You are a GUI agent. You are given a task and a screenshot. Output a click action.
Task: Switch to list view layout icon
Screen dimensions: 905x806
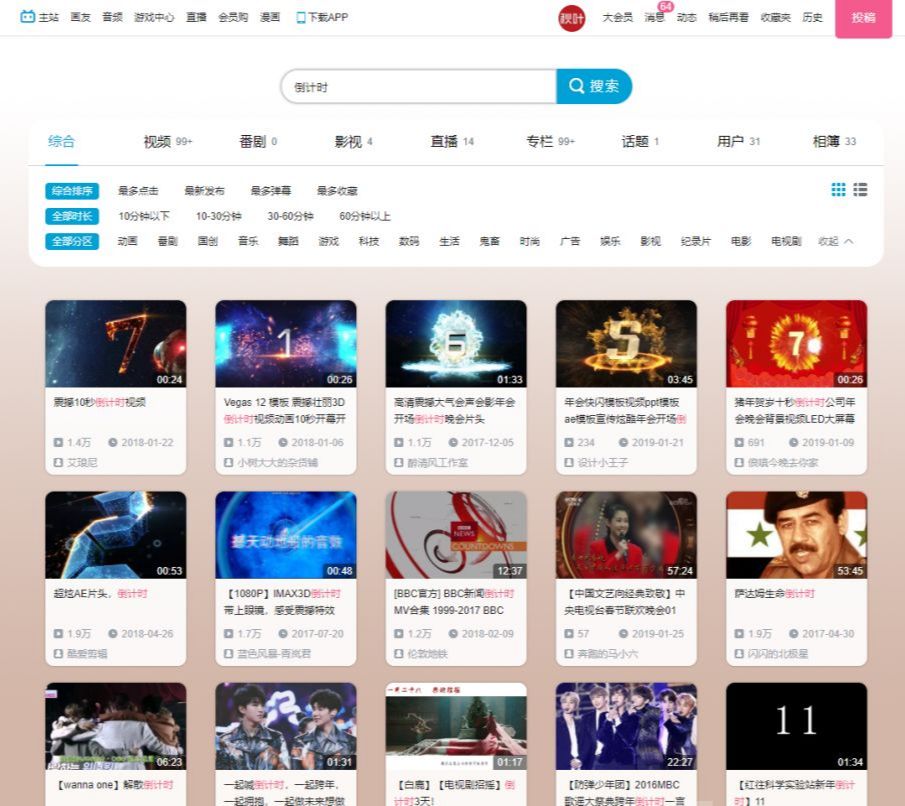click(860, 189)
